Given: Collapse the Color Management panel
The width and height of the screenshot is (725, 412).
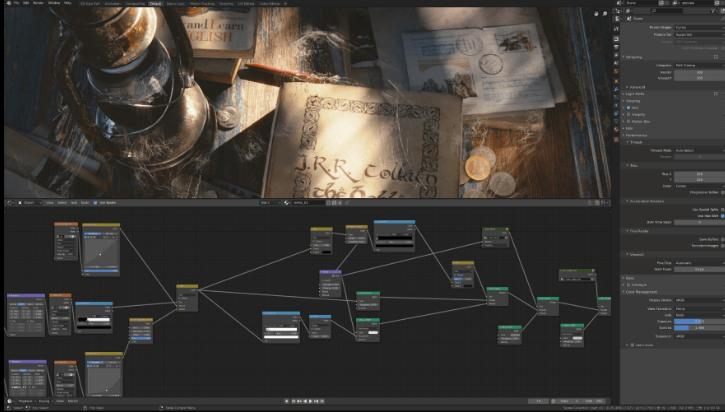Looking at the screenshot, I should (x=640, y=292).
